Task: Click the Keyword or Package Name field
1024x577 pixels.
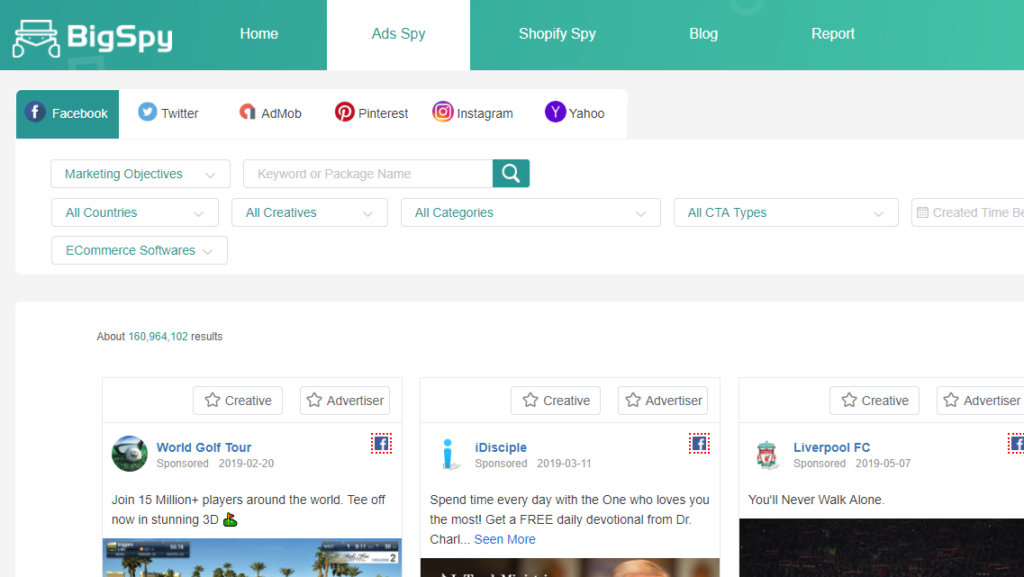Action: click(368, 174)
